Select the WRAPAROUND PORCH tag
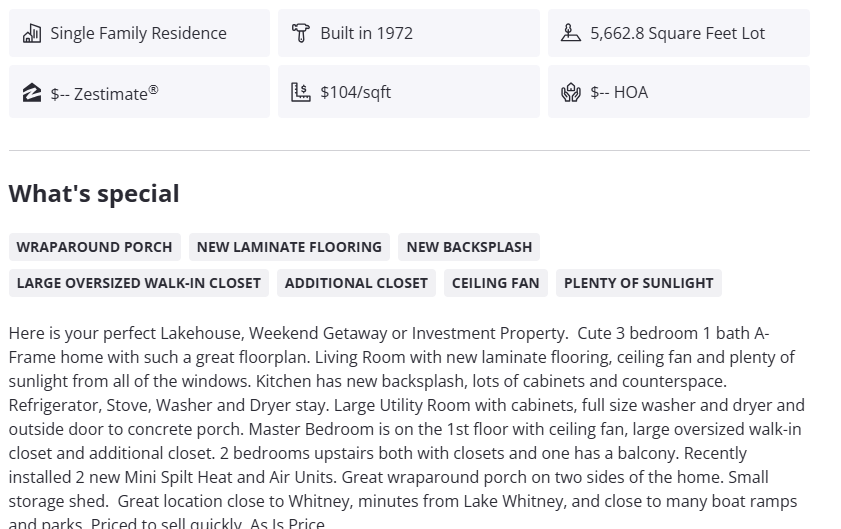 point(94,247)
